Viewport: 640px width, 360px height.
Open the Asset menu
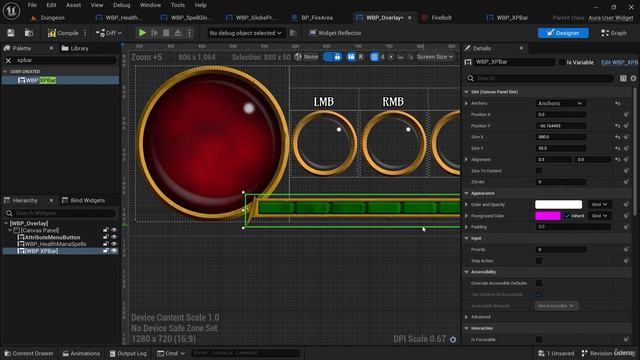tap(73, 5)
